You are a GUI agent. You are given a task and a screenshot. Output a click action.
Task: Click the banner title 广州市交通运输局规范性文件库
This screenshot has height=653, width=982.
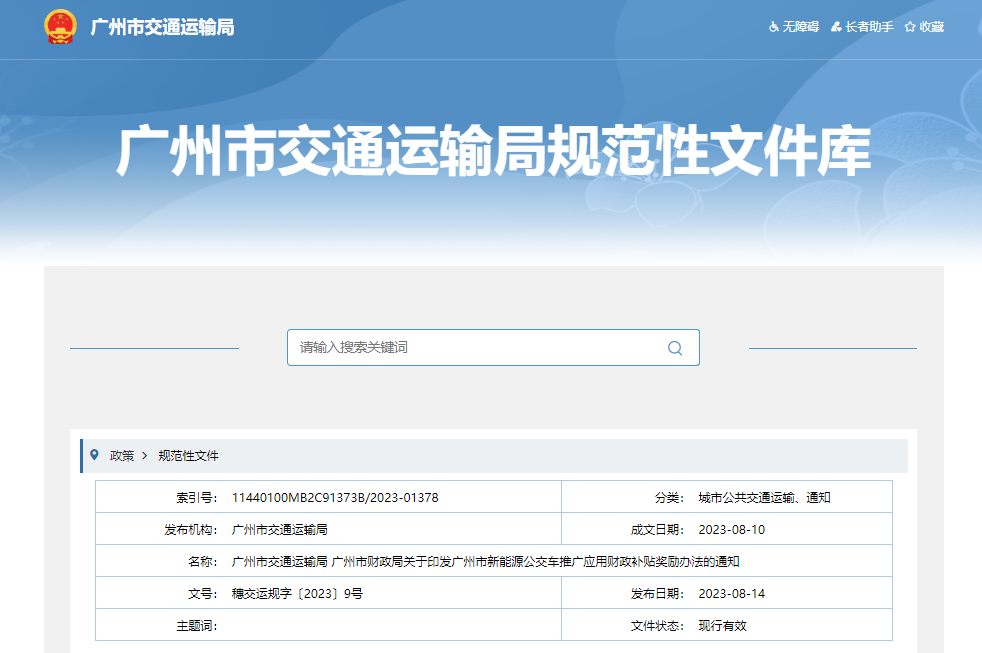point(494,151)
